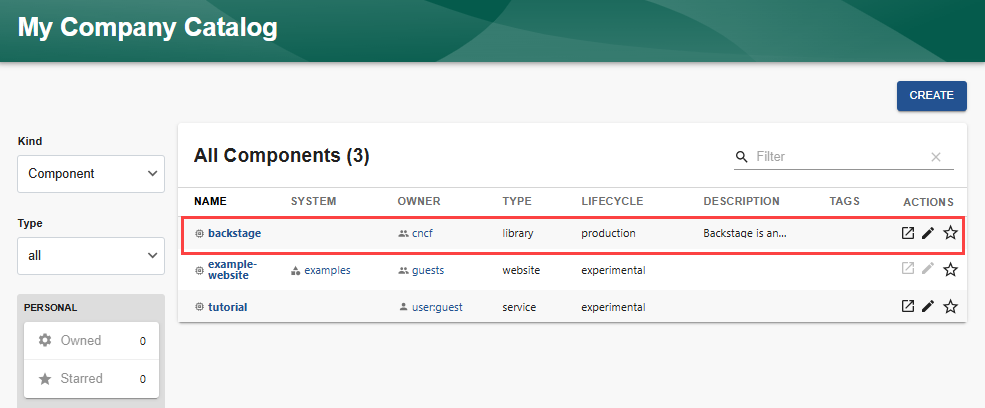
Task: Open the Kind dropdown
Action: pos(91,174)
